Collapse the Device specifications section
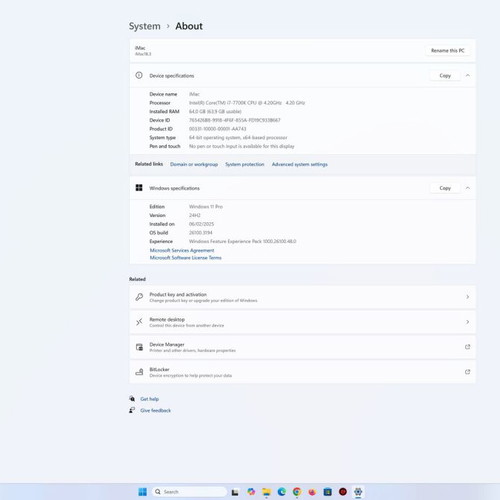This screenshot has width=500, height=500. [468, 75]
